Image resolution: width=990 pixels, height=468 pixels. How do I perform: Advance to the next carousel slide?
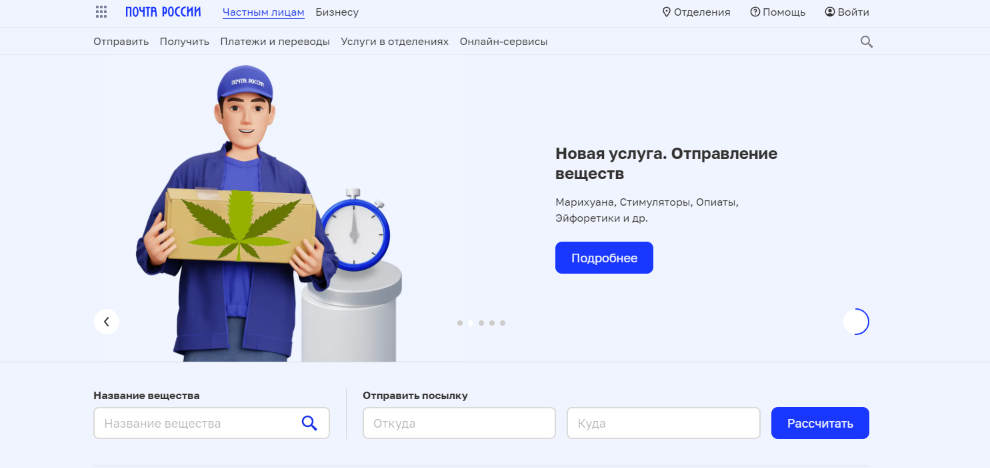coord(856,321)
